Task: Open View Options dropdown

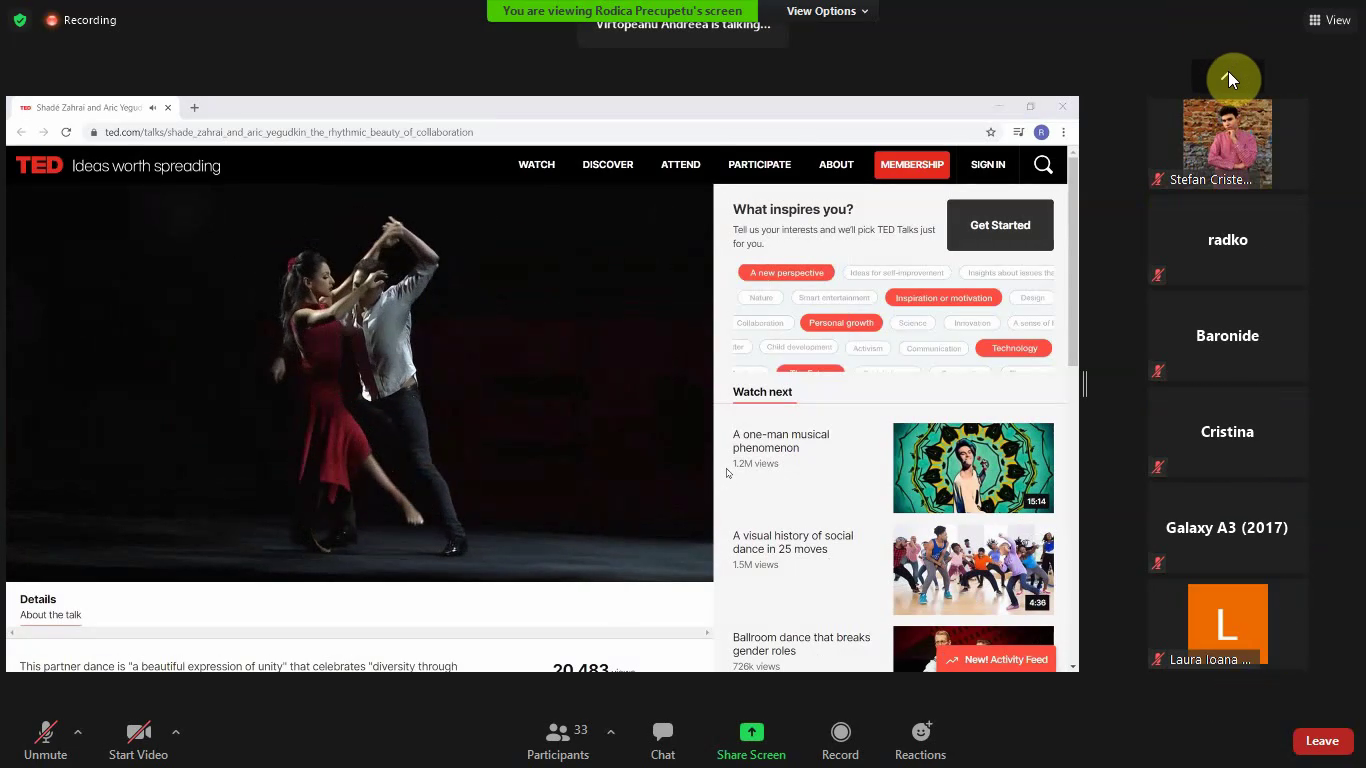Action: click(827, 11)
